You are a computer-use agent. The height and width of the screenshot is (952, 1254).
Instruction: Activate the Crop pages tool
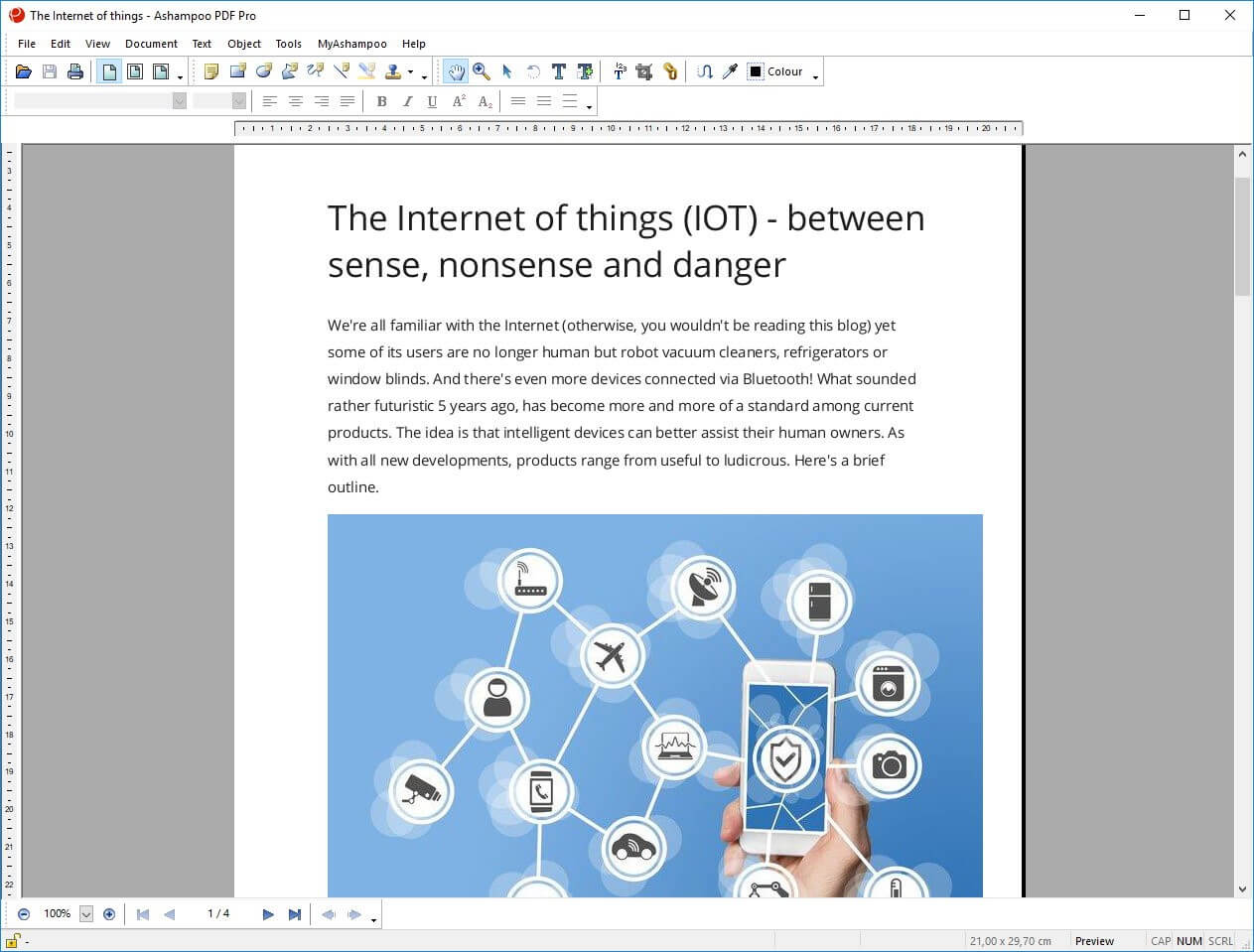[643, 70]
